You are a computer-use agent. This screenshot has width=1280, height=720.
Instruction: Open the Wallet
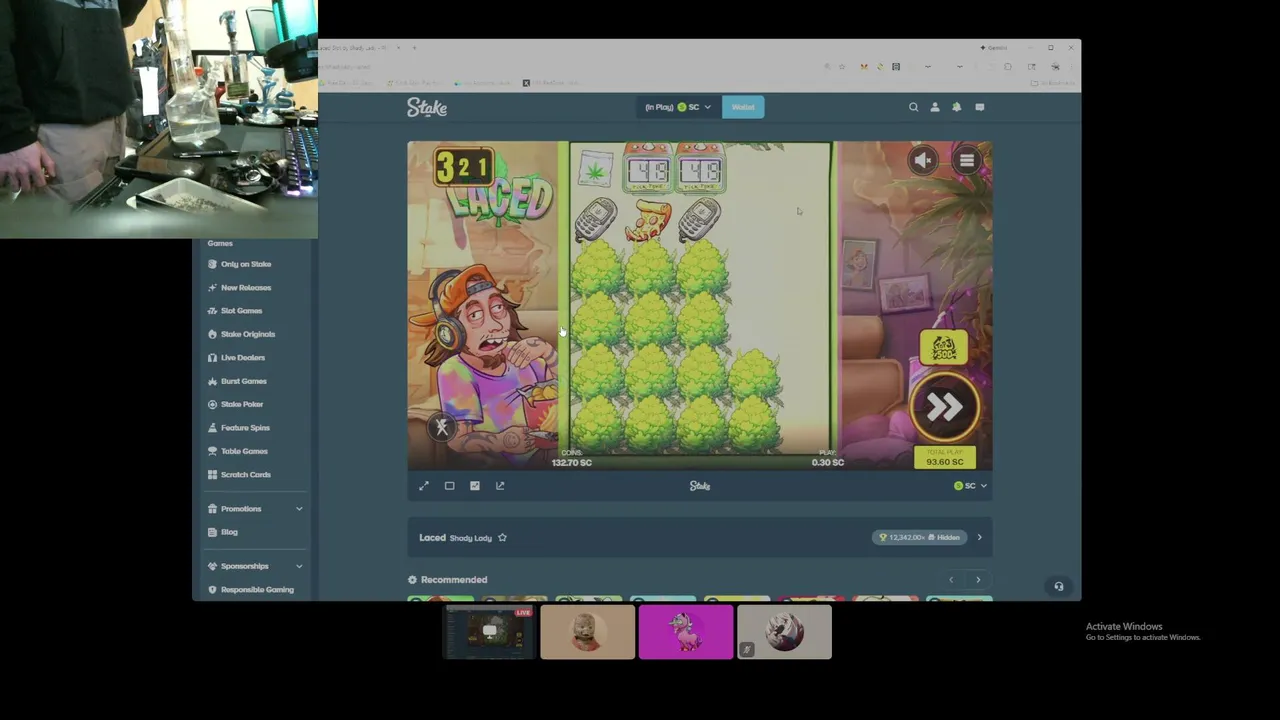point(743,107)
